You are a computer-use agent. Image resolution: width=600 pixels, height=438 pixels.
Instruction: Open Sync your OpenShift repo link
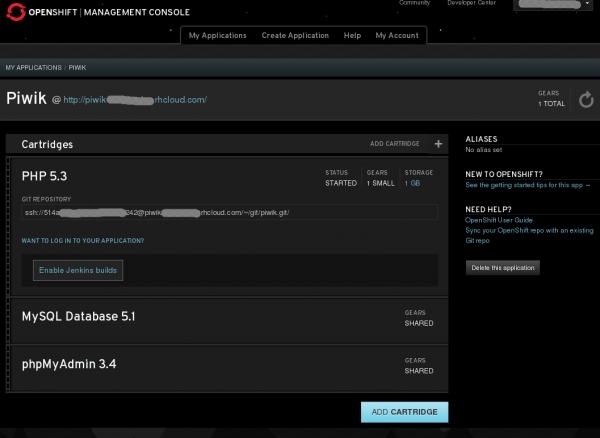point(529,235)
